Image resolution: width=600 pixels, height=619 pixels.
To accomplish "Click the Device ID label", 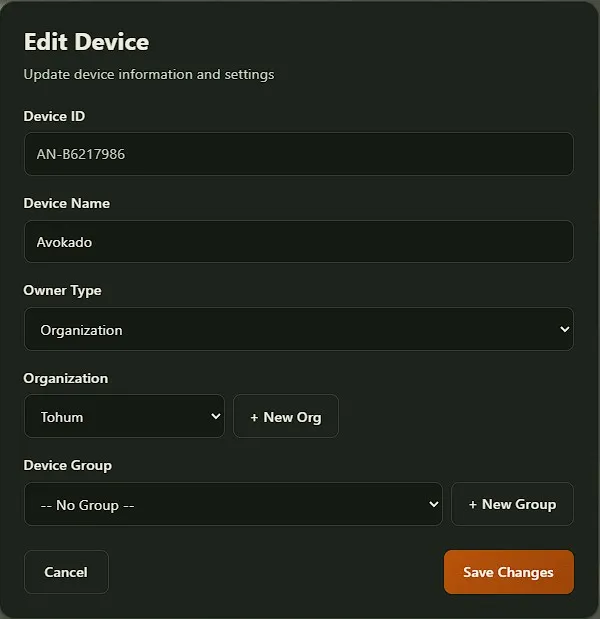I will point(54,116).
